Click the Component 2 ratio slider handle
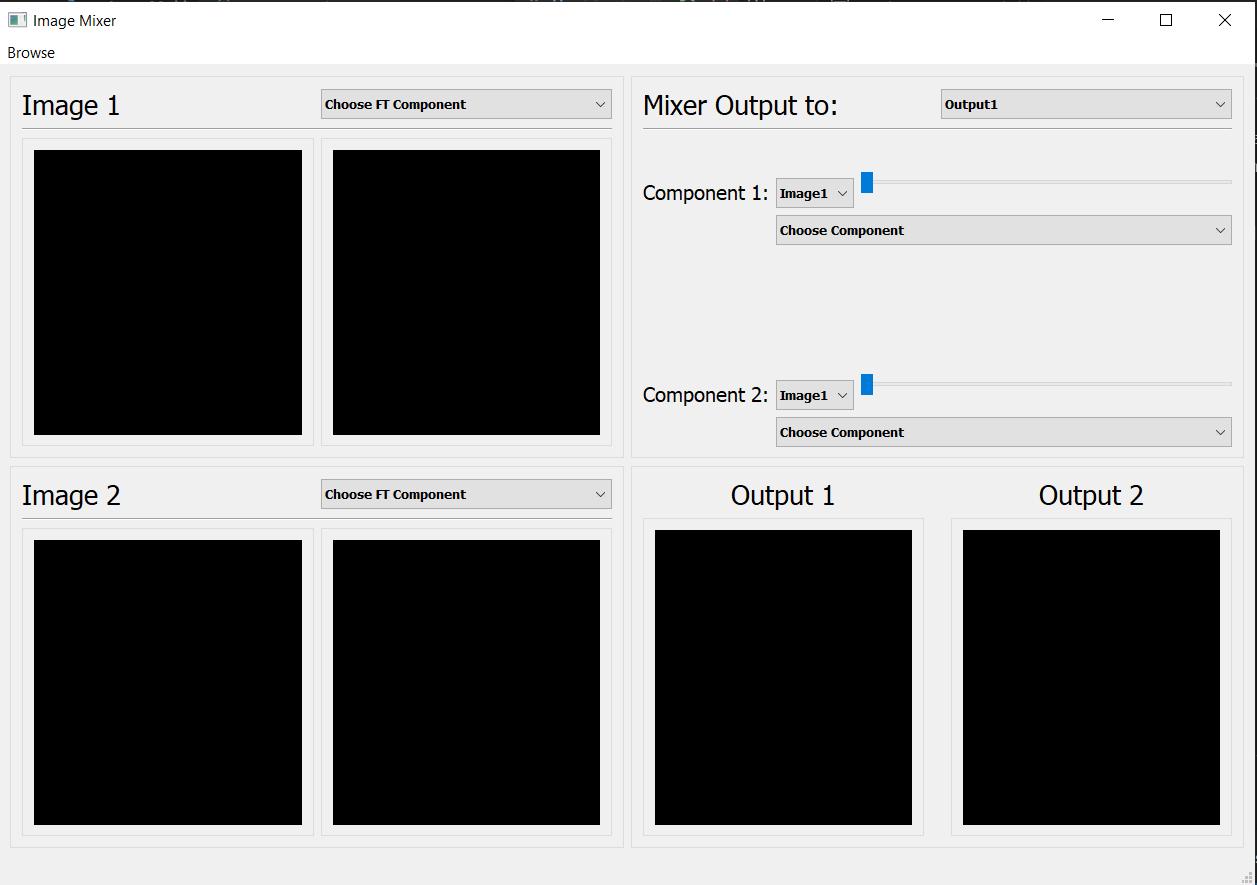The width and height of the screenshot is (1257, 885). (x=867, y=384)
